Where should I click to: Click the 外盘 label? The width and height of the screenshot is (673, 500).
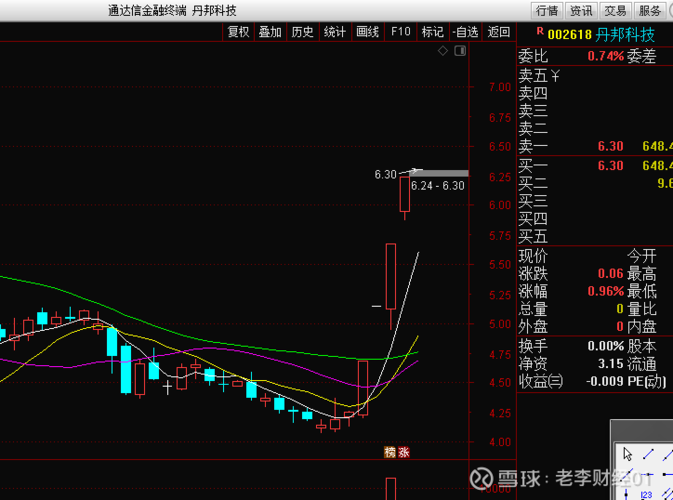click(533, 327)
